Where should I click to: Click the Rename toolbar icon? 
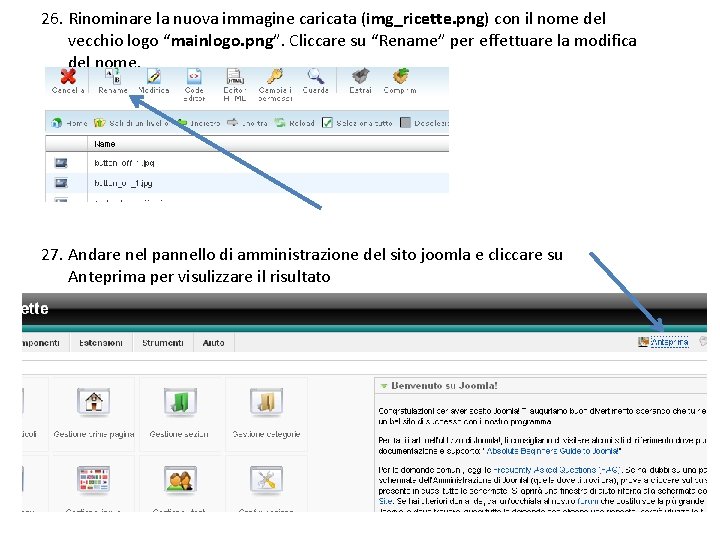tap(112, 76)
